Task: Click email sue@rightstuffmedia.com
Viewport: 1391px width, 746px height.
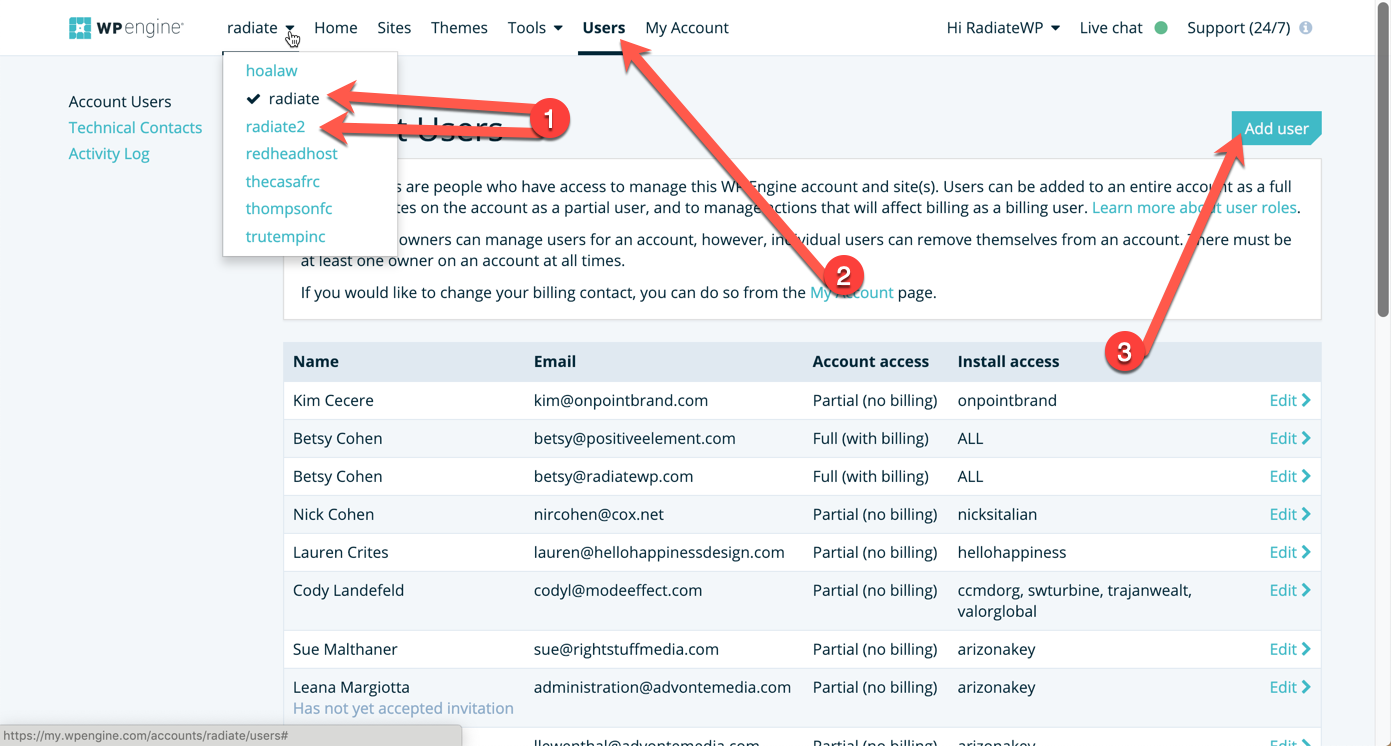Action: click(626, 649)
